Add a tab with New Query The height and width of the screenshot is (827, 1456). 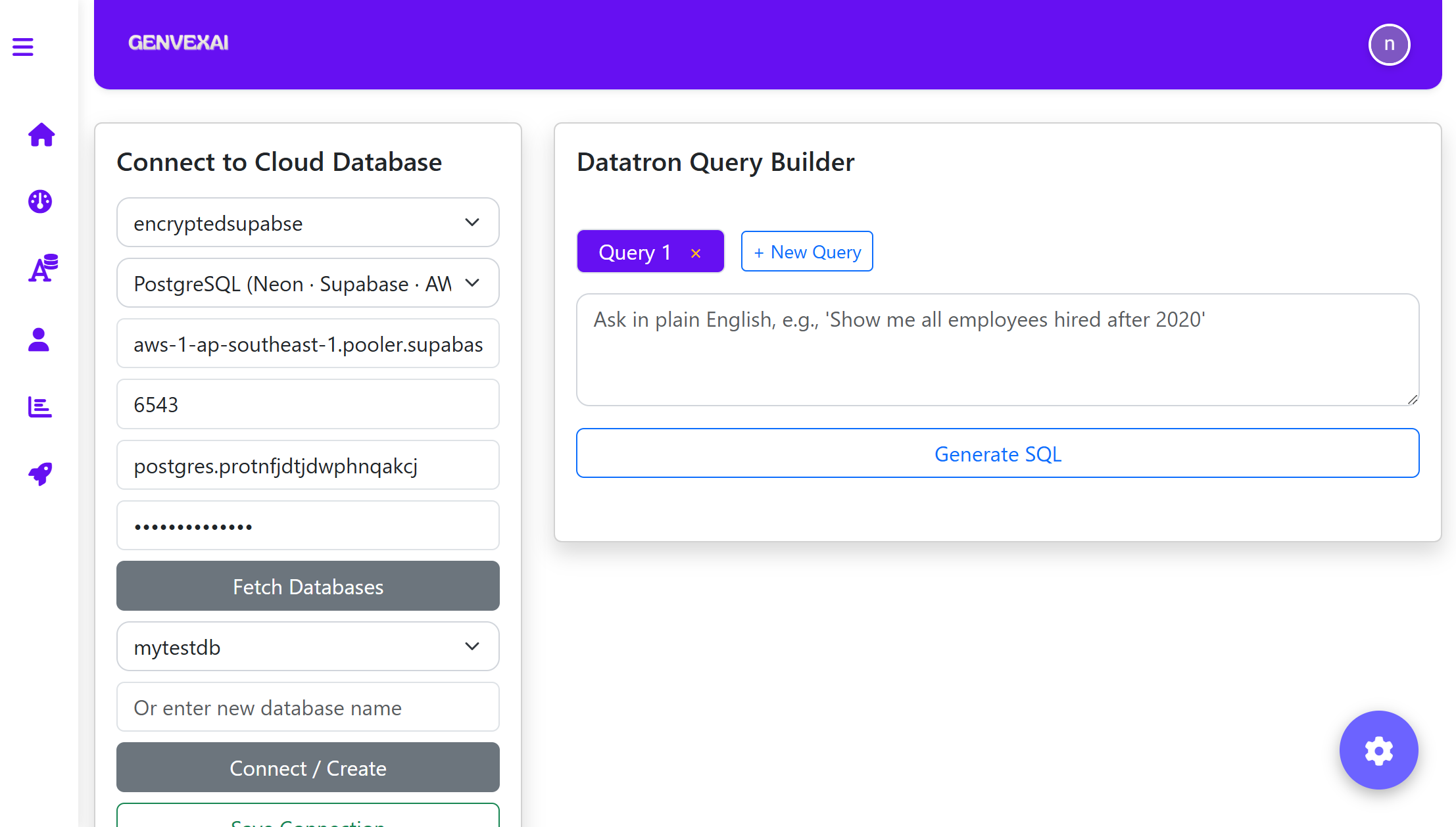point(807,252)
